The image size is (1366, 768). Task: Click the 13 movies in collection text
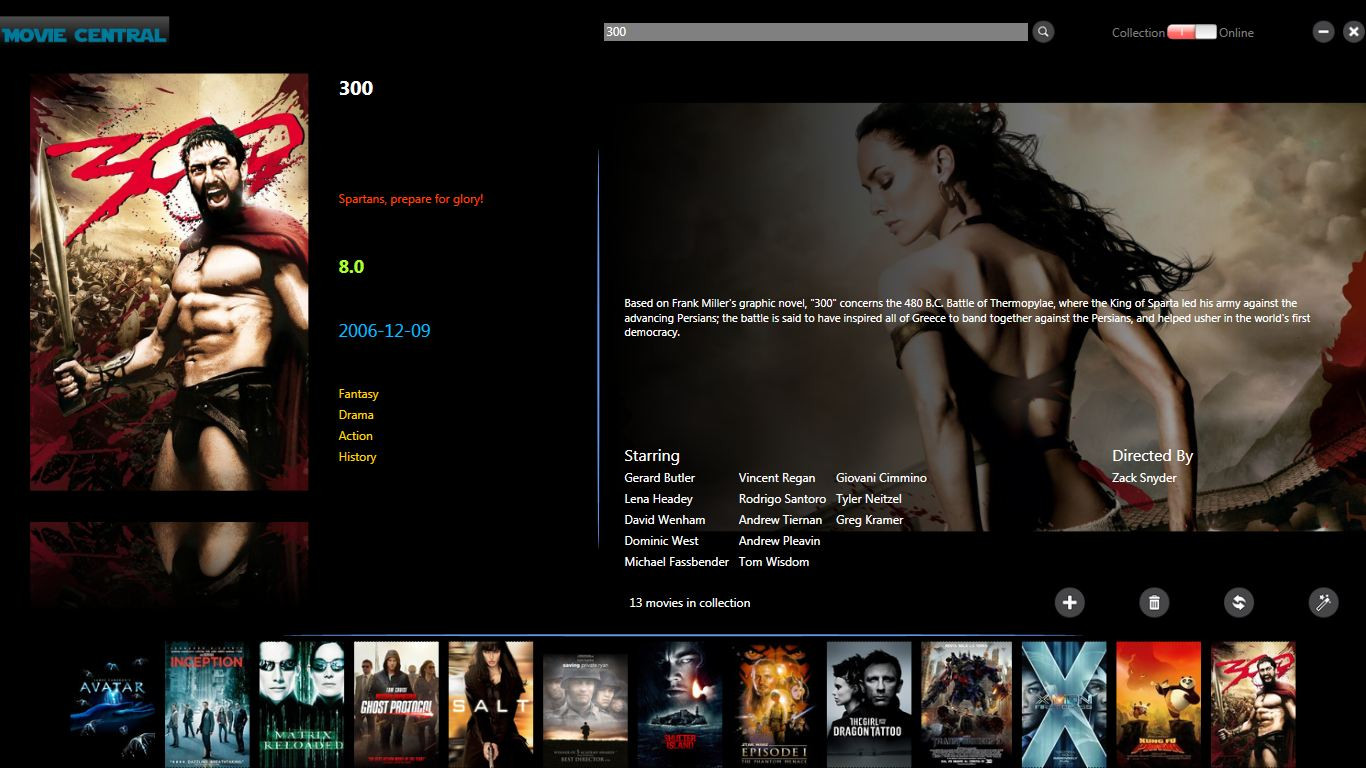(689, 603)
